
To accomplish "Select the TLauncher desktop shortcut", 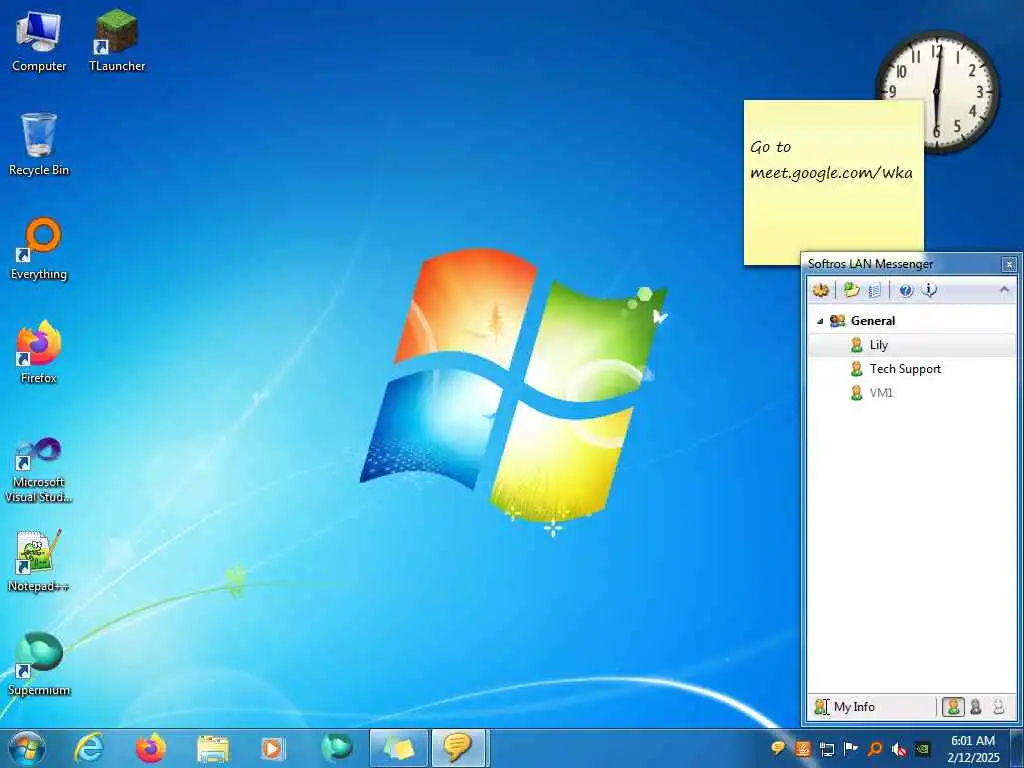I will click(117, 42).
